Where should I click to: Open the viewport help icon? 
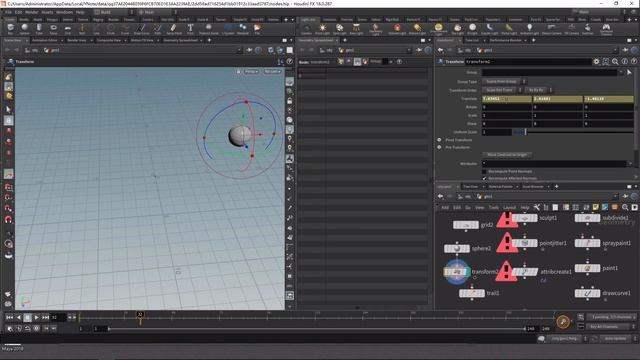[289, 62]
